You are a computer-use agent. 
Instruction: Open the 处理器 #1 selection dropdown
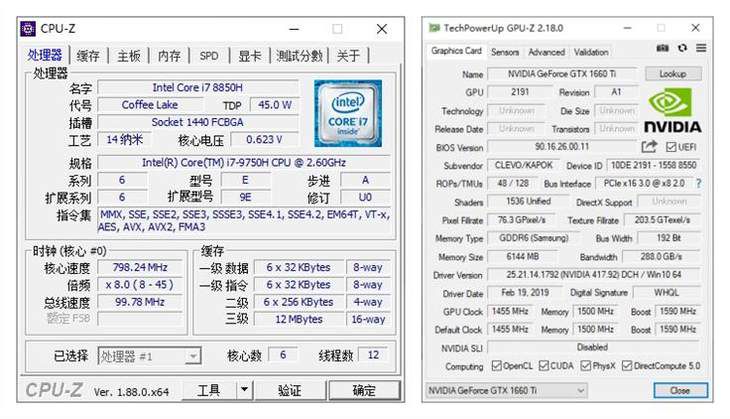pos(149,357)
